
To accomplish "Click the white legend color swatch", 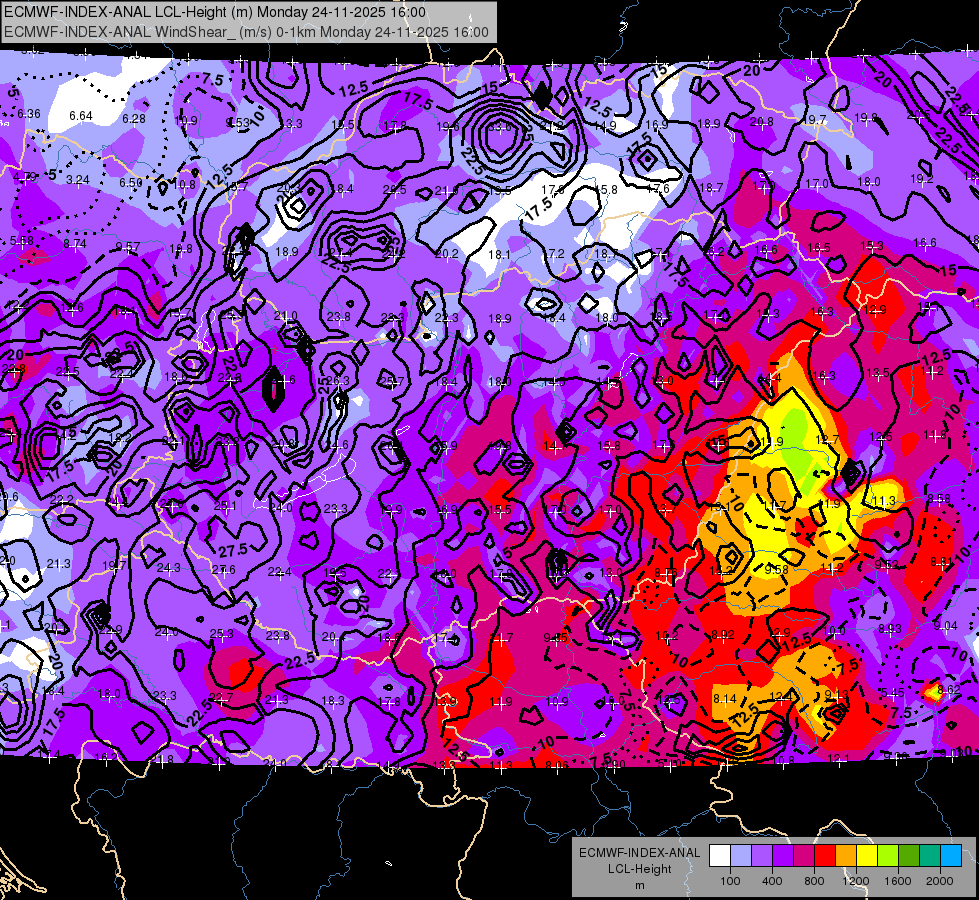I will coord(719,856).
